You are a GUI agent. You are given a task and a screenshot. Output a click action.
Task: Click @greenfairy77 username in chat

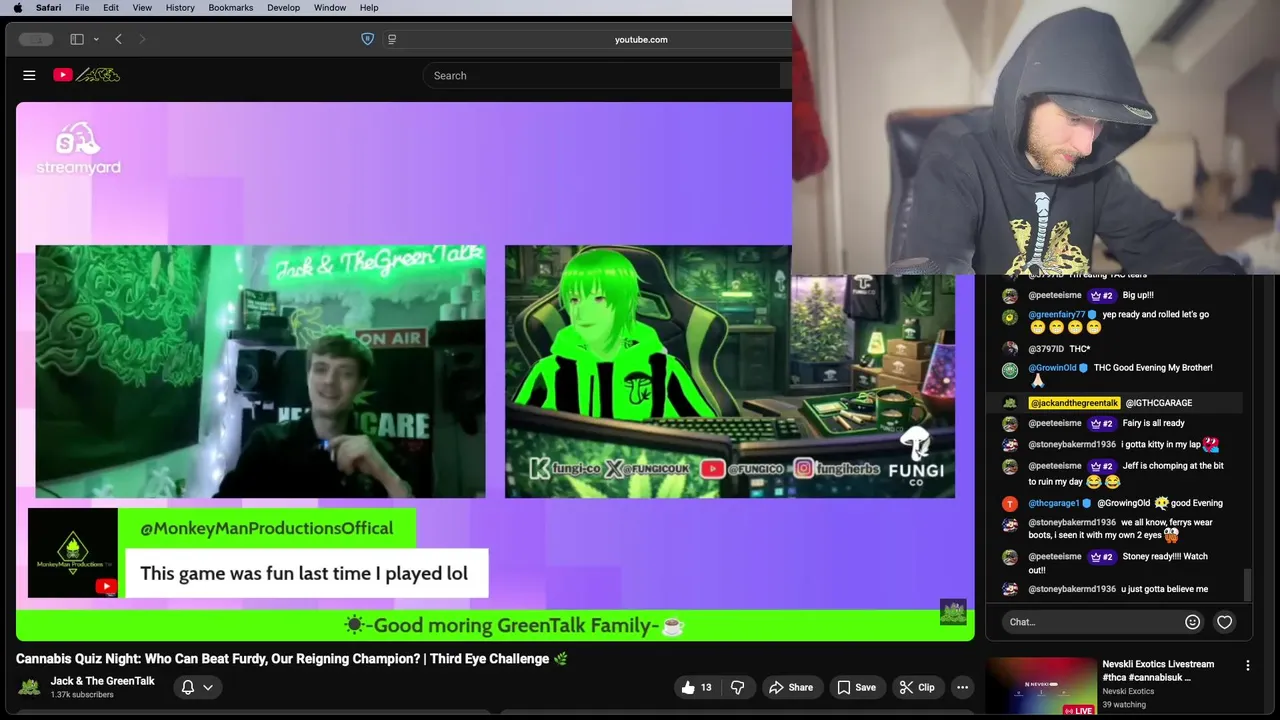click(1057, 314)
